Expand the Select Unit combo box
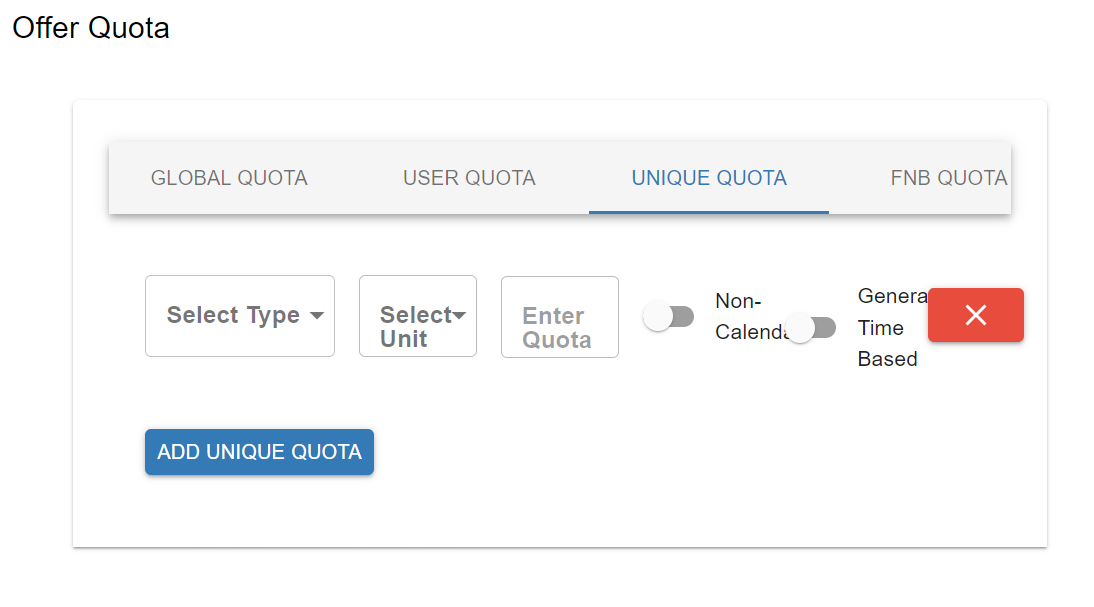Viewport: 1094px width, 607px height. [418, 317]
